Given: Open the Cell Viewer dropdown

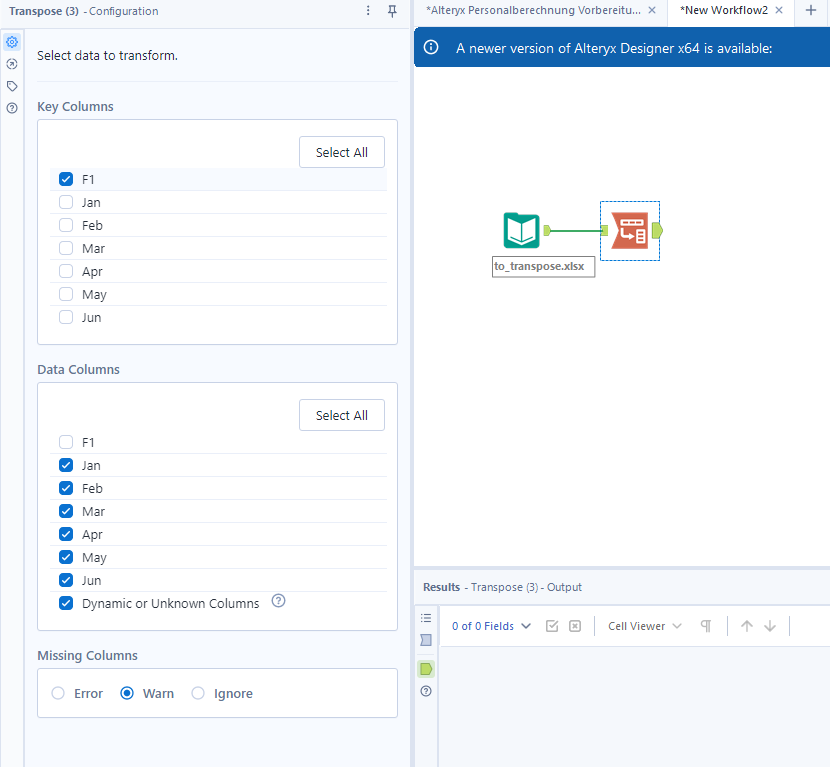Looking at the screenshot, I should [644, 626].
